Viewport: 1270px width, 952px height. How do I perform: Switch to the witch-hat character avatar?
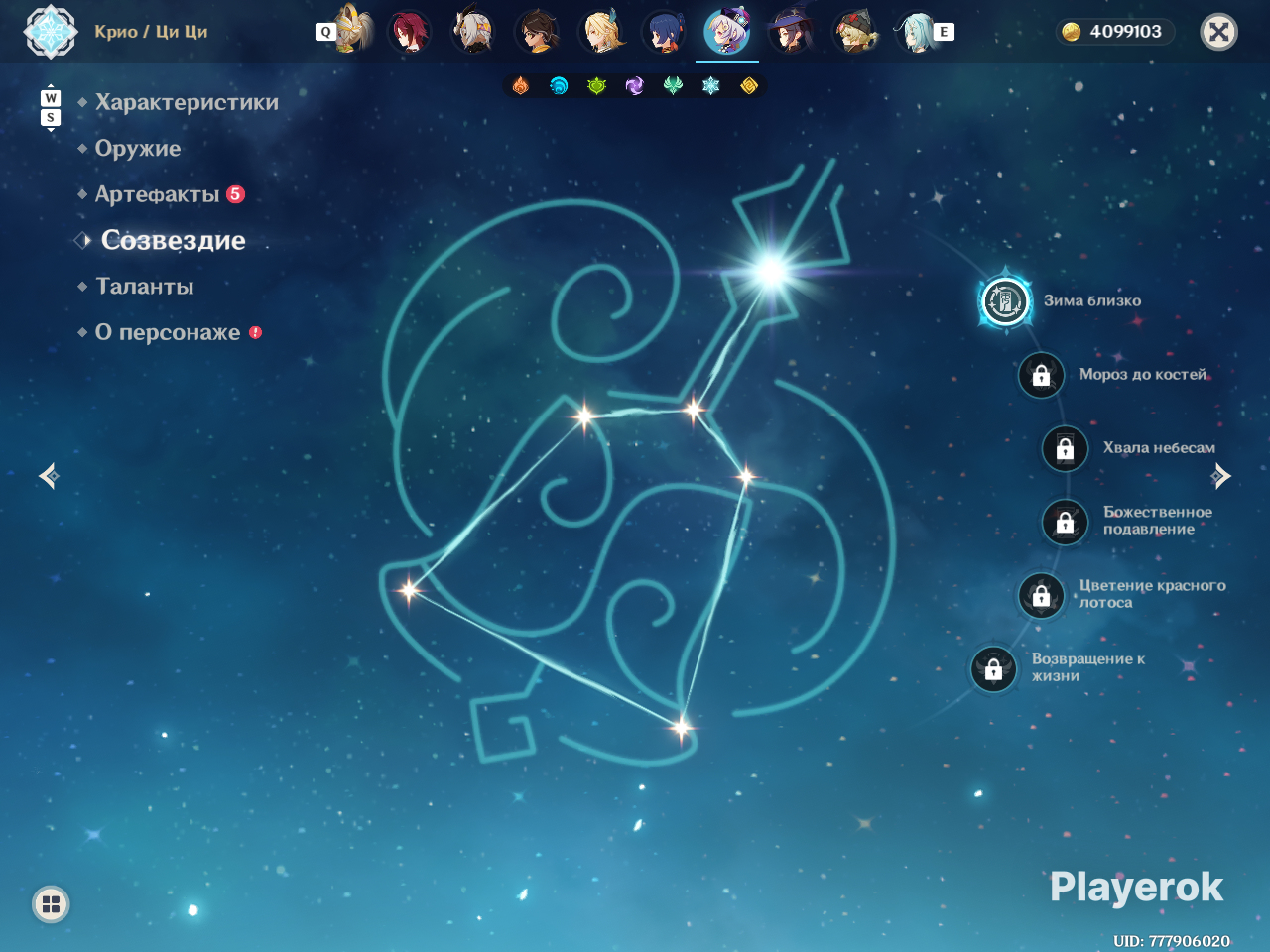tap(791, 32)
